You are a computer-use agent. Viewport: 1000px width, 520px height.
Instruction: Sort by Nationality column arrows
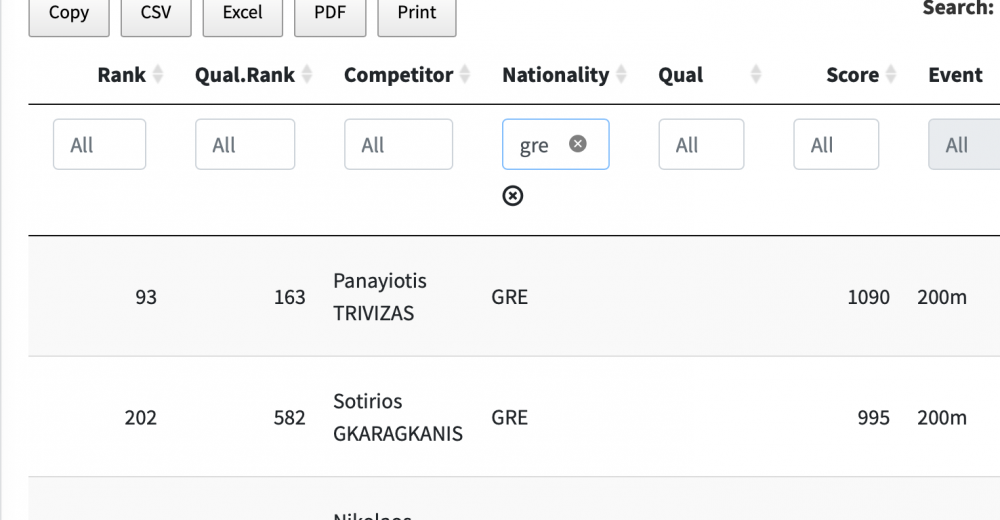coord(621,75)
